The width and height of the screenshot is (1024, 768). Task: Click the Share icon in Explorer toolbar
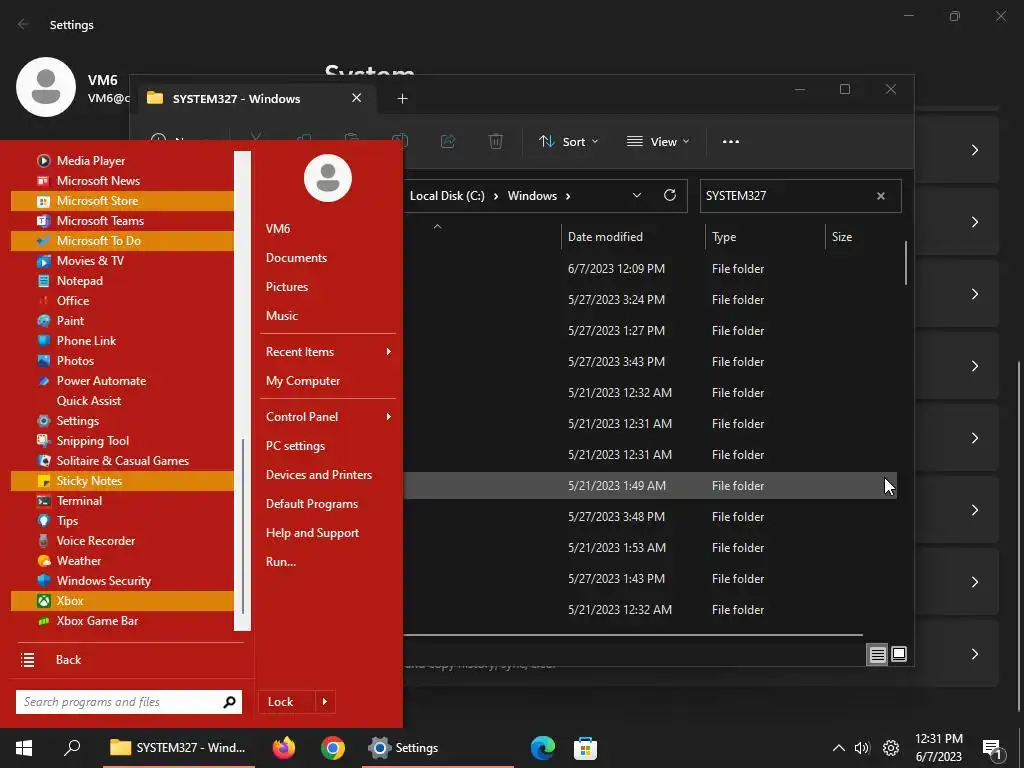click(x=448, y=141)
